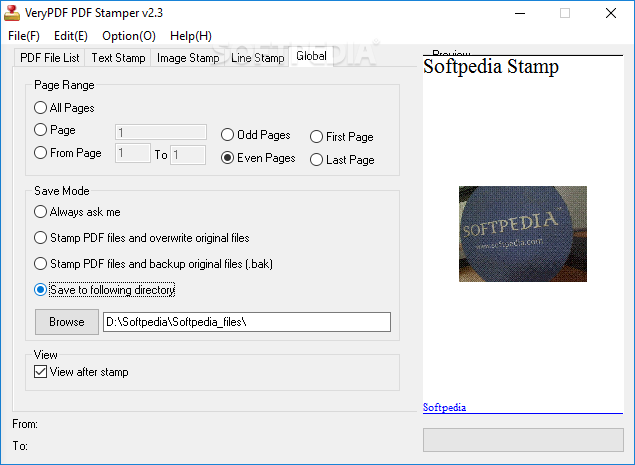This screenshot has width=635, height=465.
Task: Minimize the VeryPDF PDF Stamper window
Action: pos(520,13)
